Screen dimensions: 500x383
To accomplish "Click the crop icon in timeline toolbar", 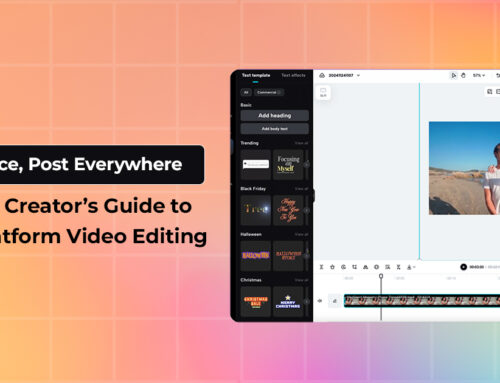I will pyautogui.click(x=354, y=267).
